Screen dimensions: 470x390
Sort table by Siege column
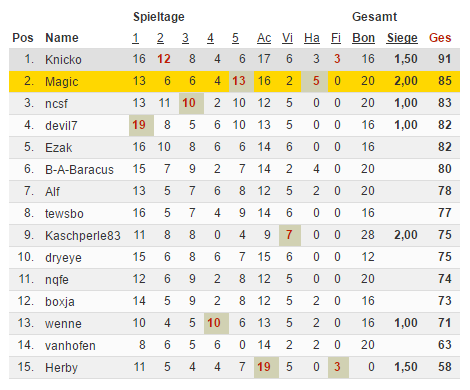point(402,38)
